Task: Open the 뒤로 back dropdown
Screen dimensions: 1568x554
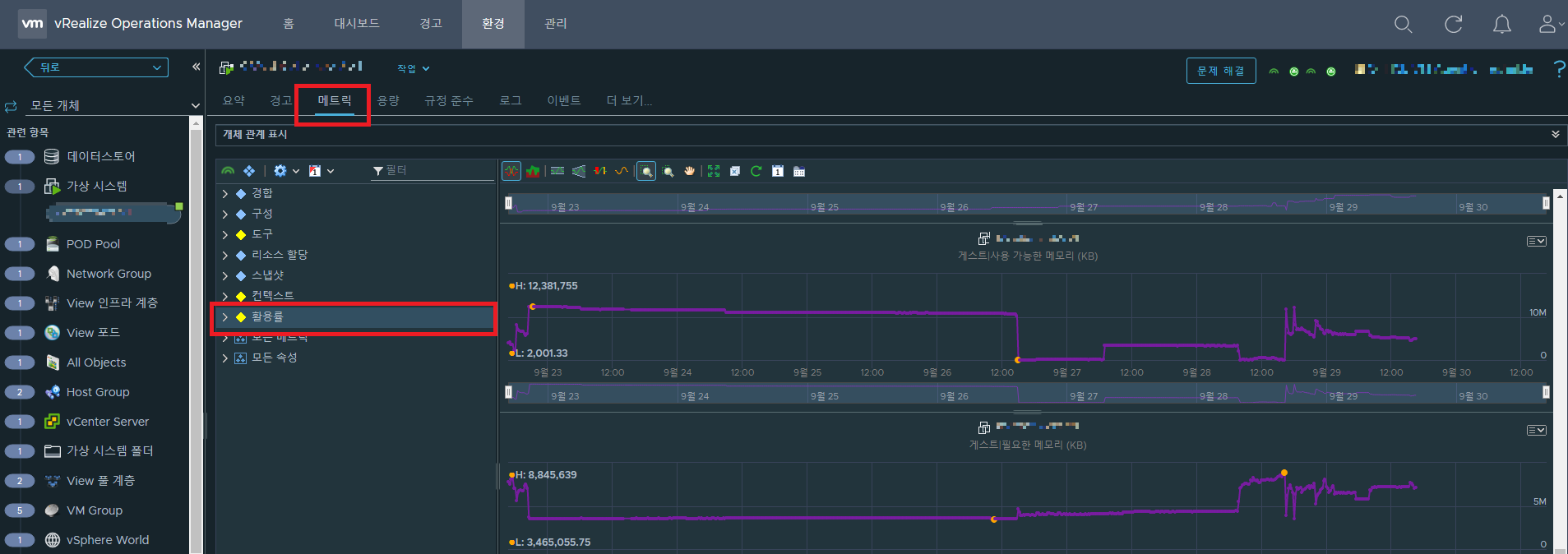Action: [x=97, y=67]
